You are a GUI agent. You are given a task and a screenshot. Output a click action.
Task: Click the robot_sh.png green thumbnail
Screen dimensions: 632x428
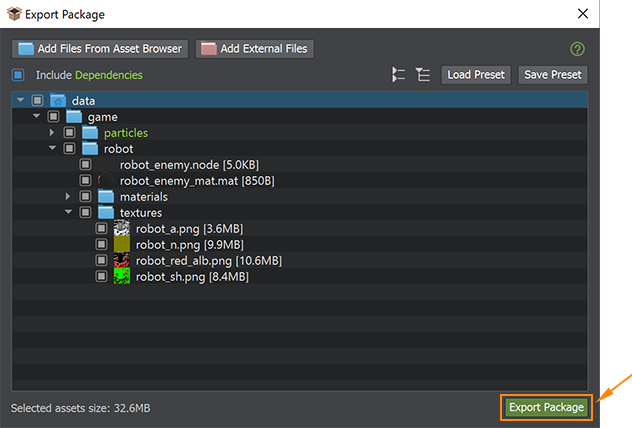[x=122, y=276]
